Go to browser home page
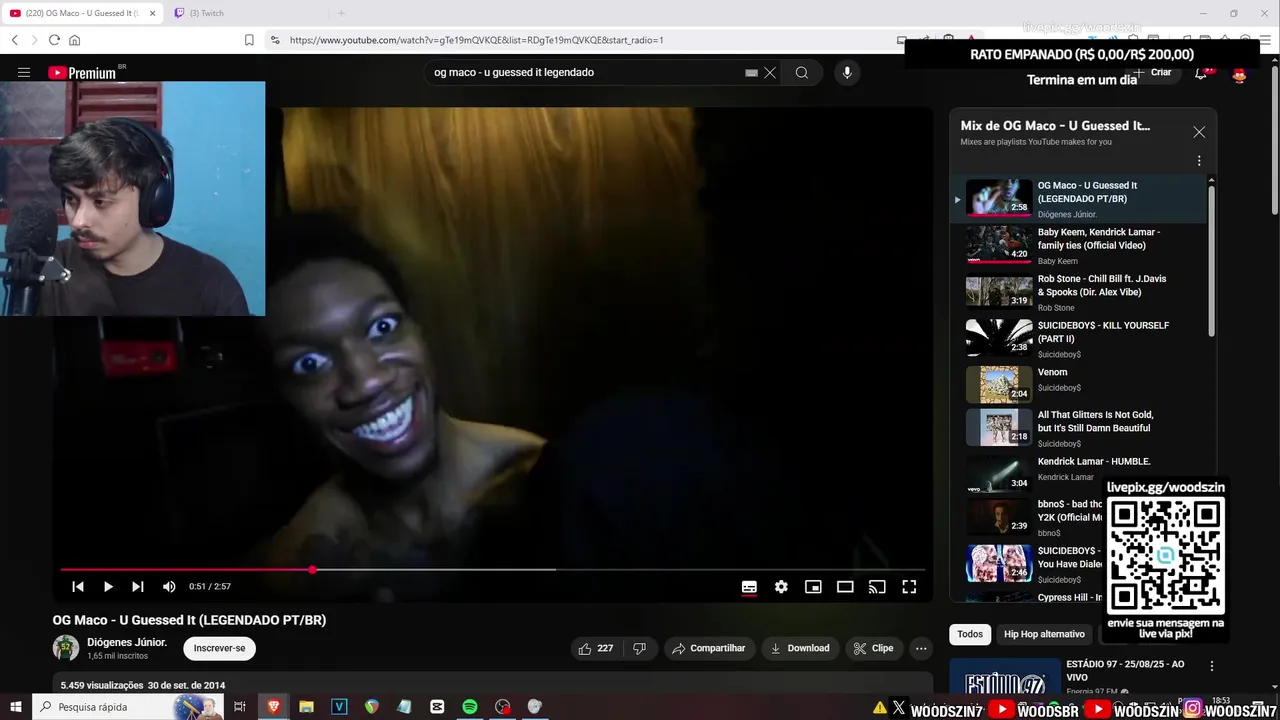1280x720 pixels. coord(74,40)
